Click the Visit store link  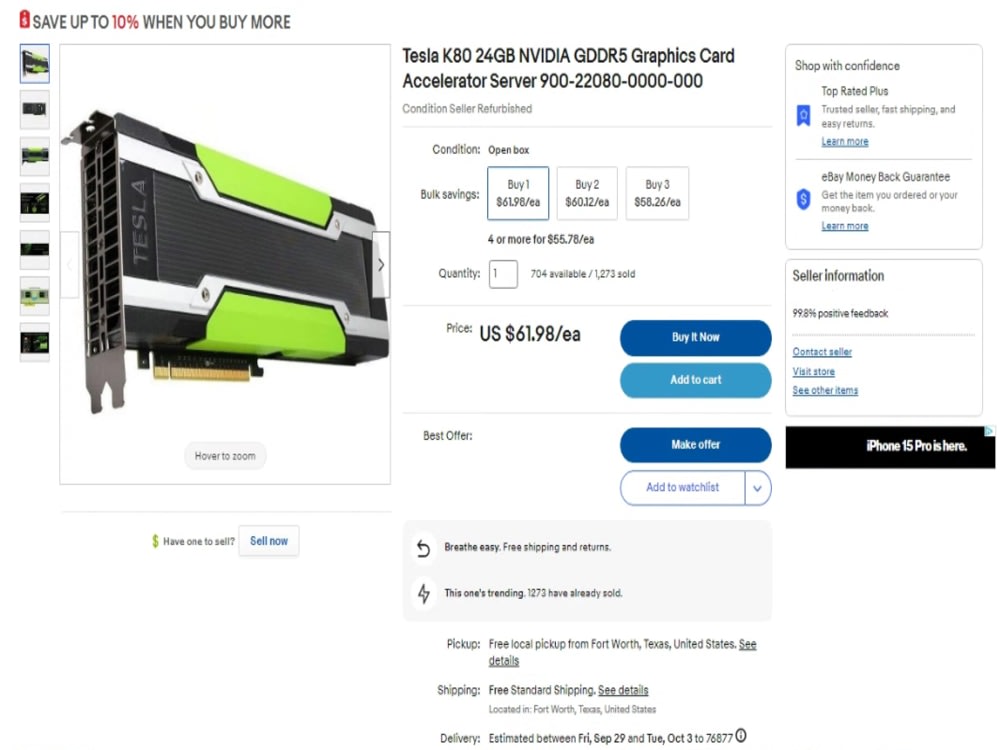click(813, 372)
